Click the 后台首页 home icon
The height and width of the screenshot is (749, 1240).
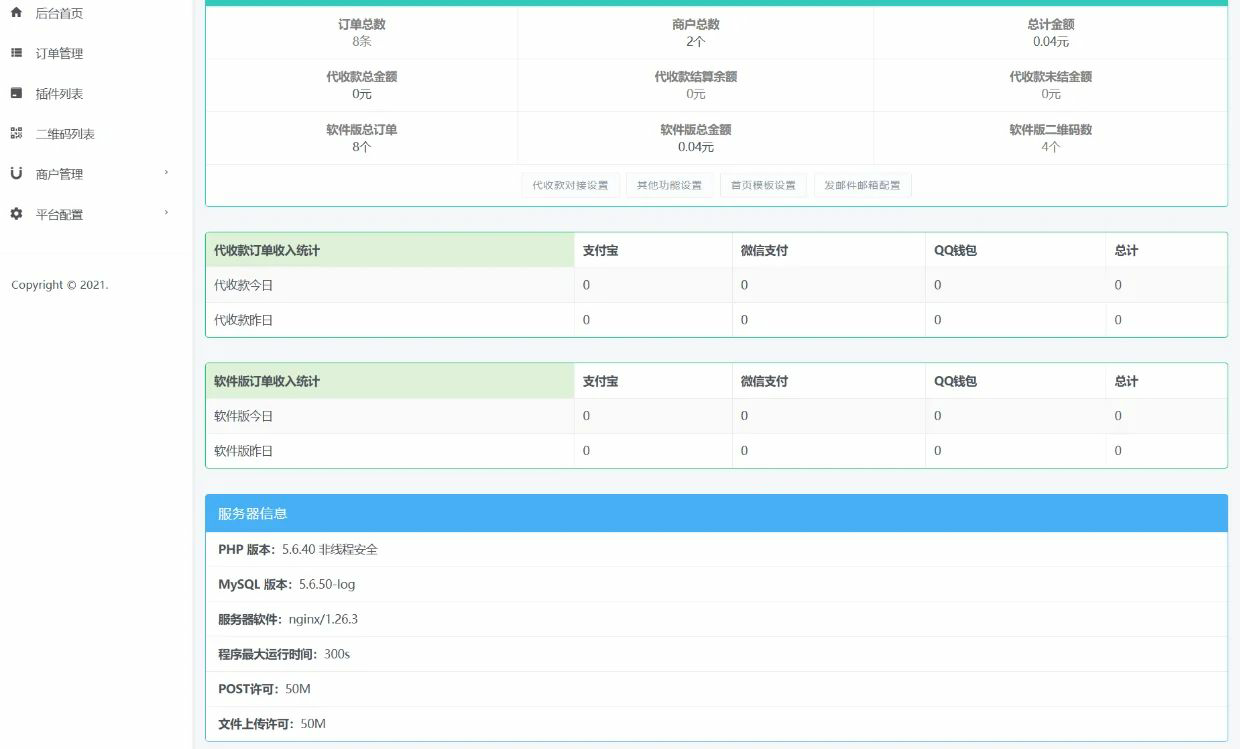point(16,13)
